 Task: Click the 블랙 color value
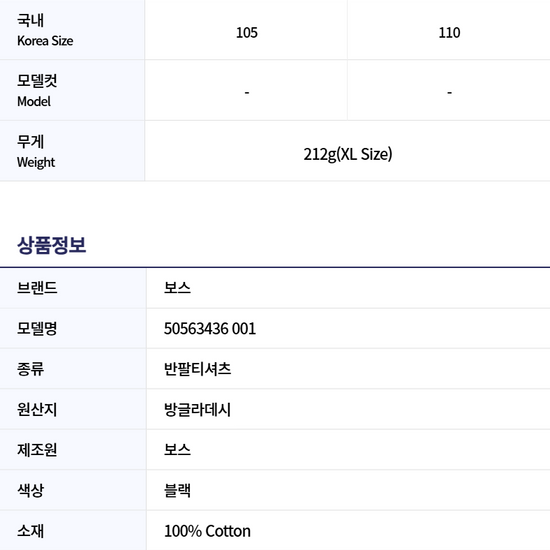click(177, 490)
